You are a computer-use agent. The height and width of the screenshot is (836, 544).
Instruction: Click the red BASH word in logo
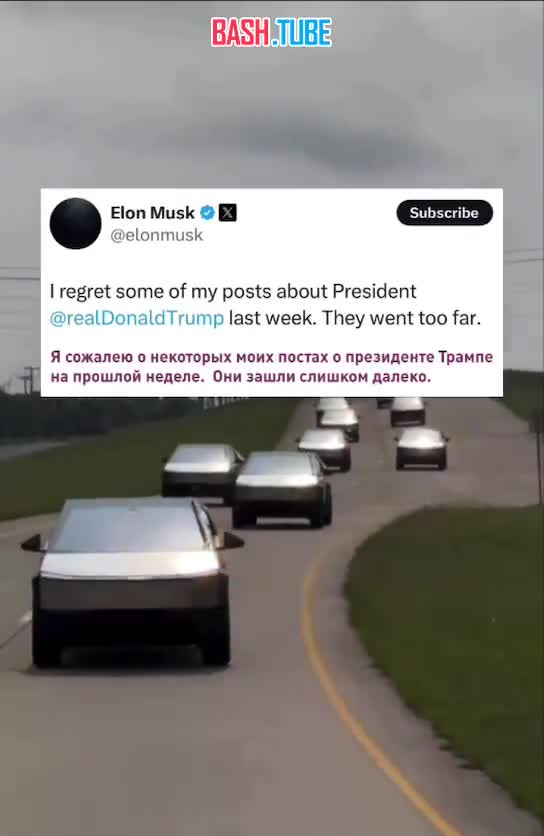pos(240,32)
